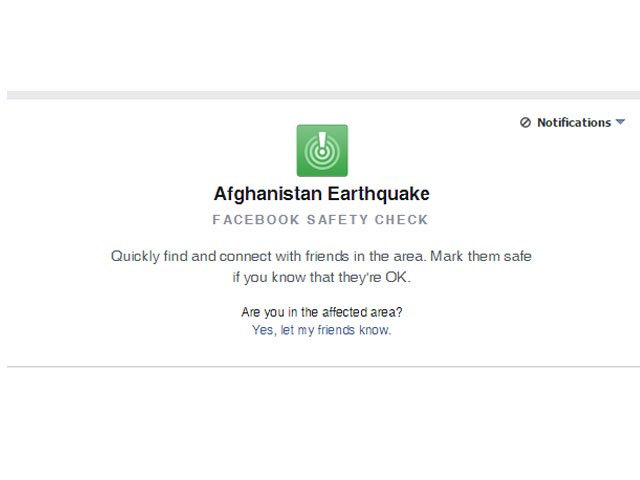
Task: Click the horizontal divider line below the panel
Action: [x=322, y=367]
